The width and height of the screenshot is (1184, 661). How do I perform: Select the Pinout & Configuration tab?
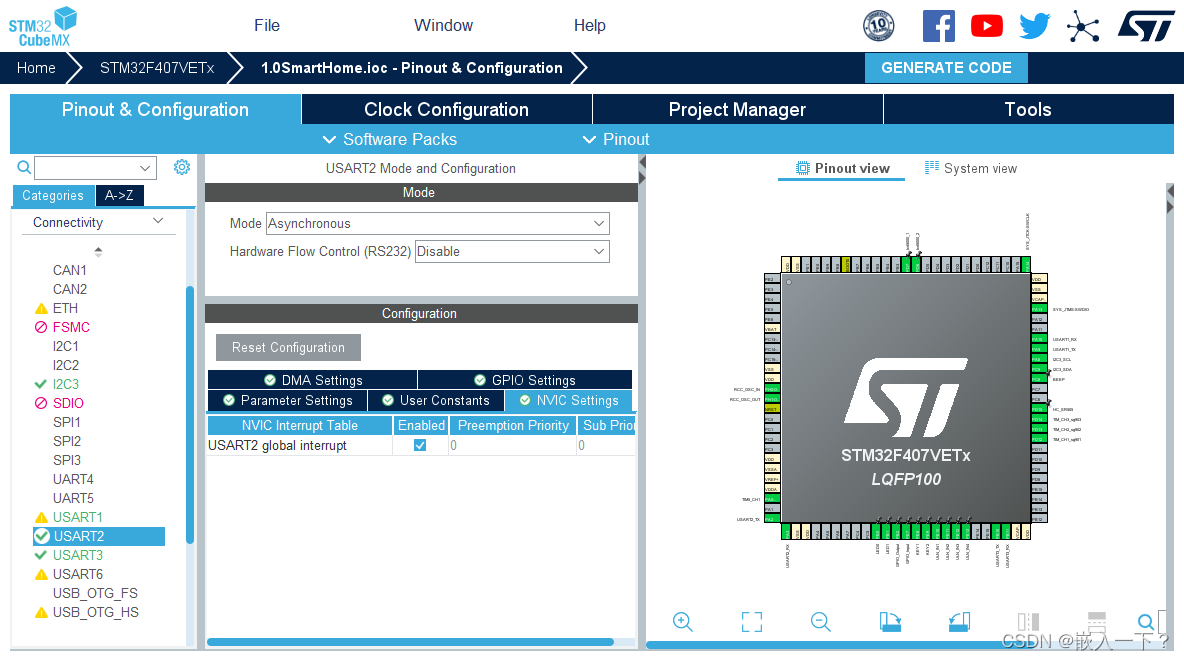pyautogui.click(x=155, y=110)
